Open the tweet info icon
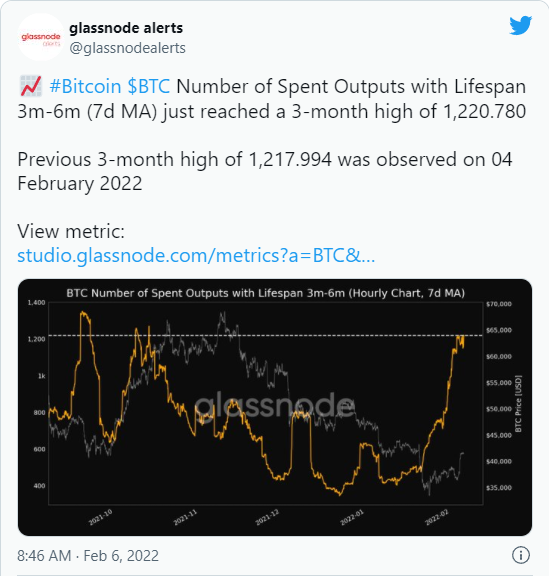Viewport: 549px width, 576px height. point(521,555)
